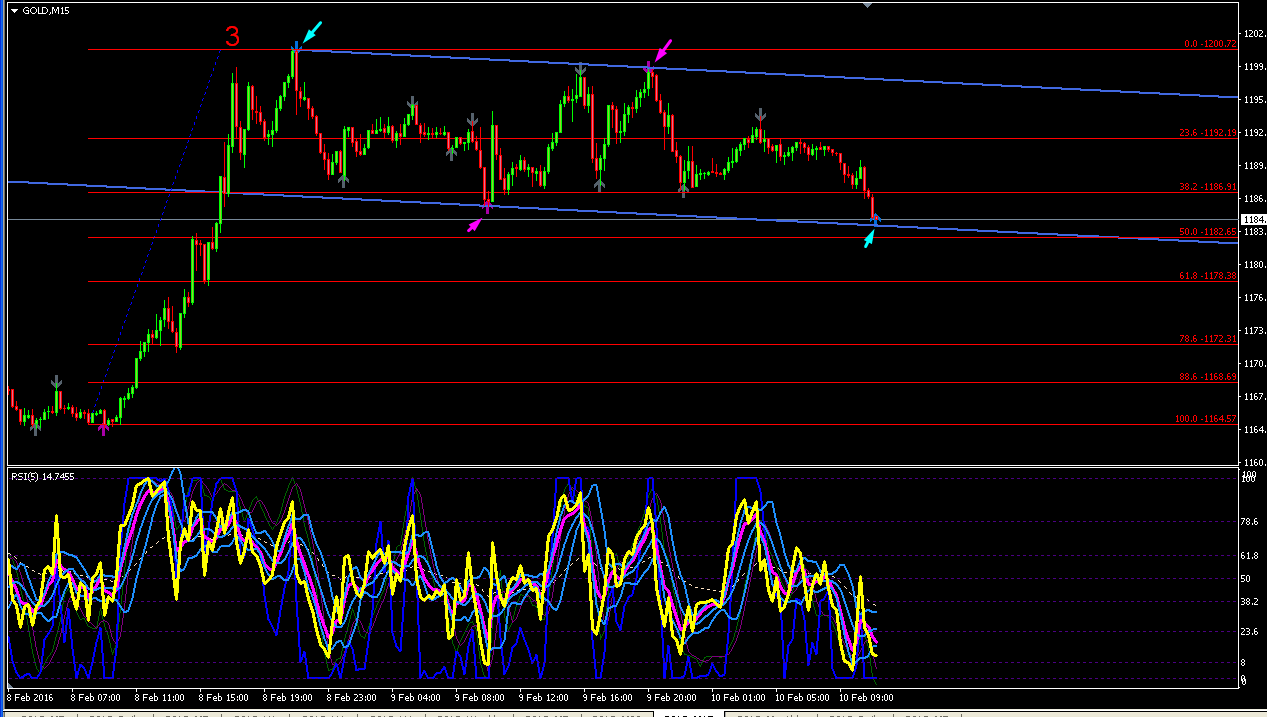Click the 8 Feb 19:00 time label
This screenshot has width=1267, height=717.
coord(286,697)
